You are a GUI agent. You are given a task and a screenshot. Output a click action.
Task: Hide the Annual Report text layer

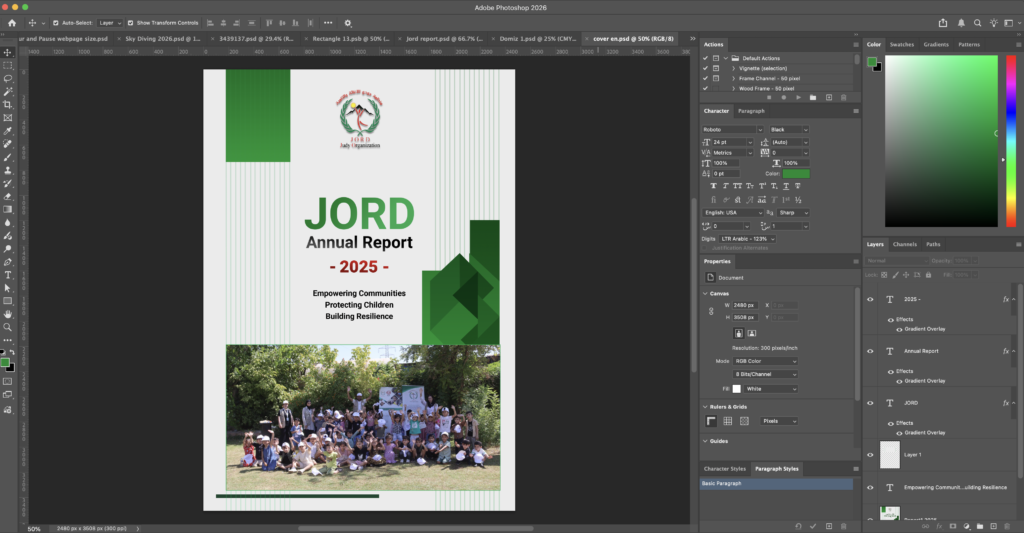(x=871, y=351)
